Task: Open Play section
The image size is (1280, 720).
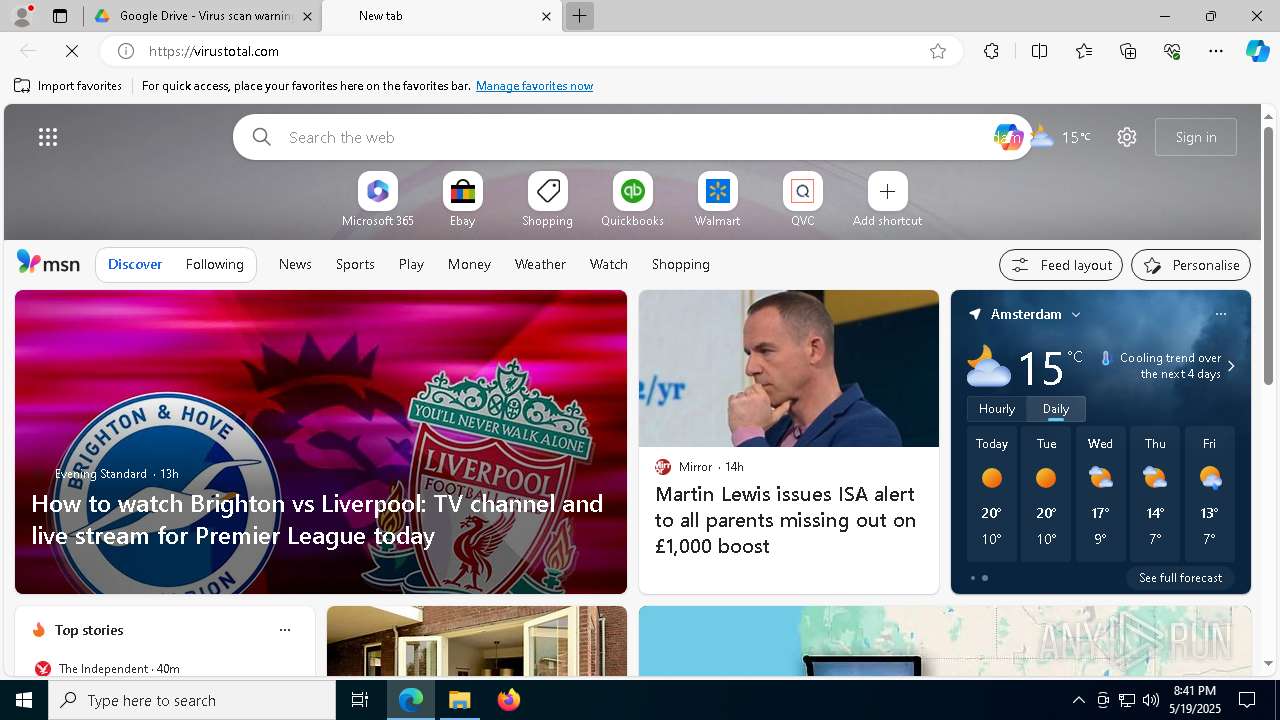Action: coord(411,264)
